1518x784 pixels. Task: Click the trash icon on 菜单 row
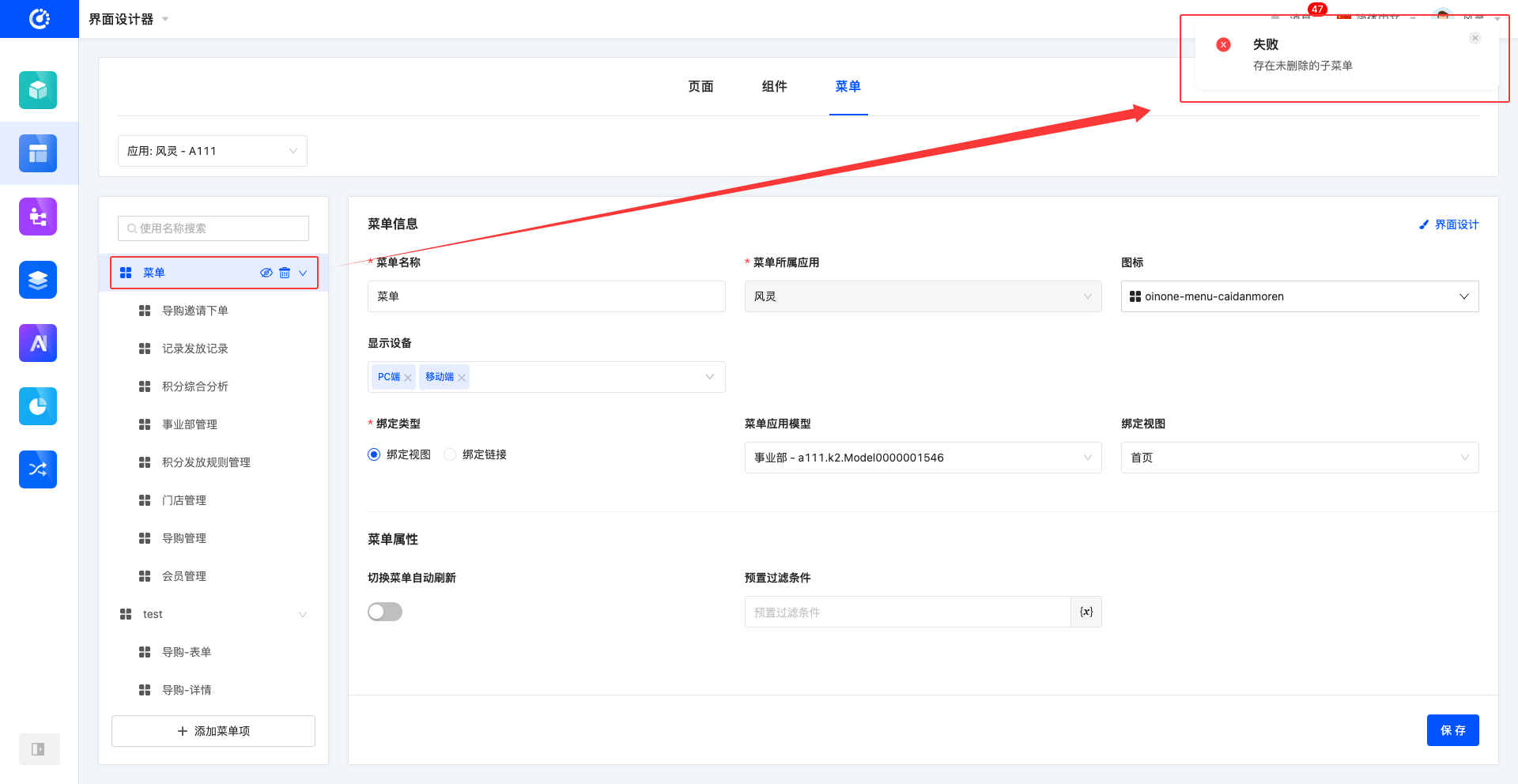coord(285,273)
